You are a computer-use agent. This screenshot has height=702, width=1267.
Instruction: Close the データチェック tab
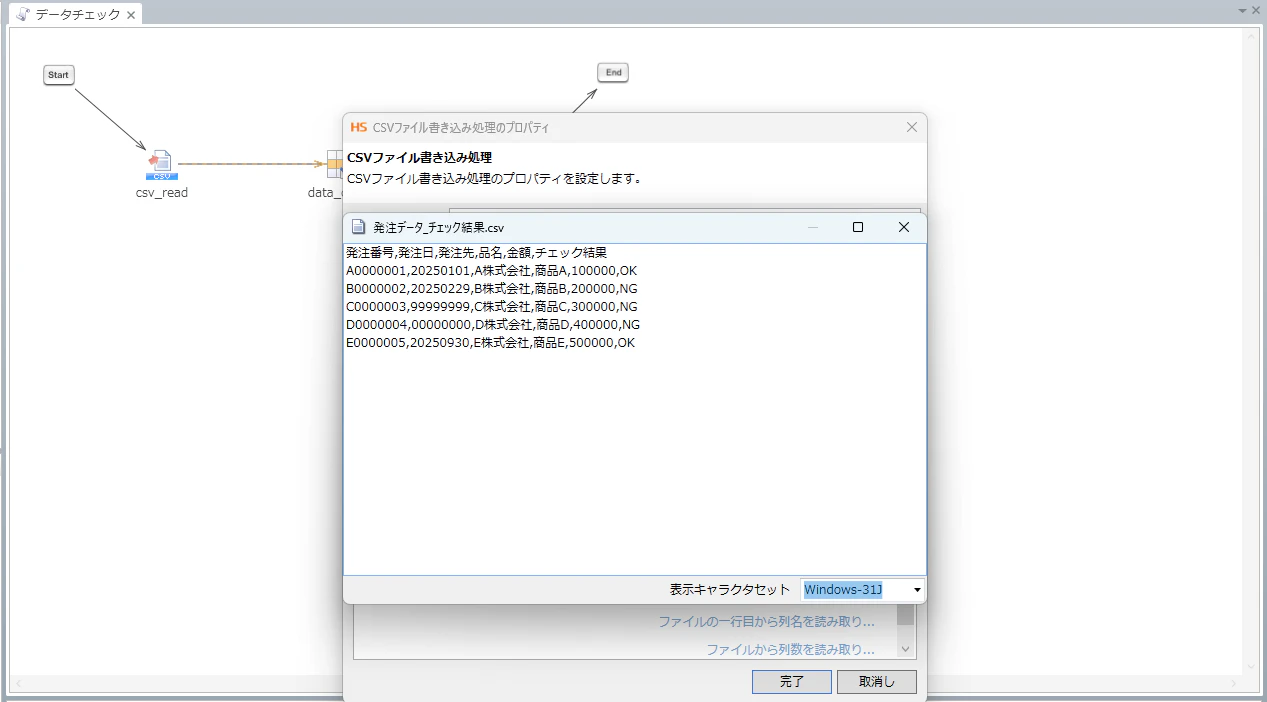(x=131, y=15)
